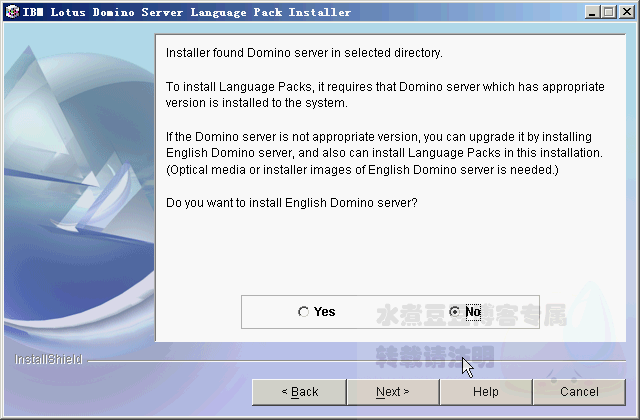Screen dimensions: 640x420
Task: Close the installer window
Action: click(627, 12)
